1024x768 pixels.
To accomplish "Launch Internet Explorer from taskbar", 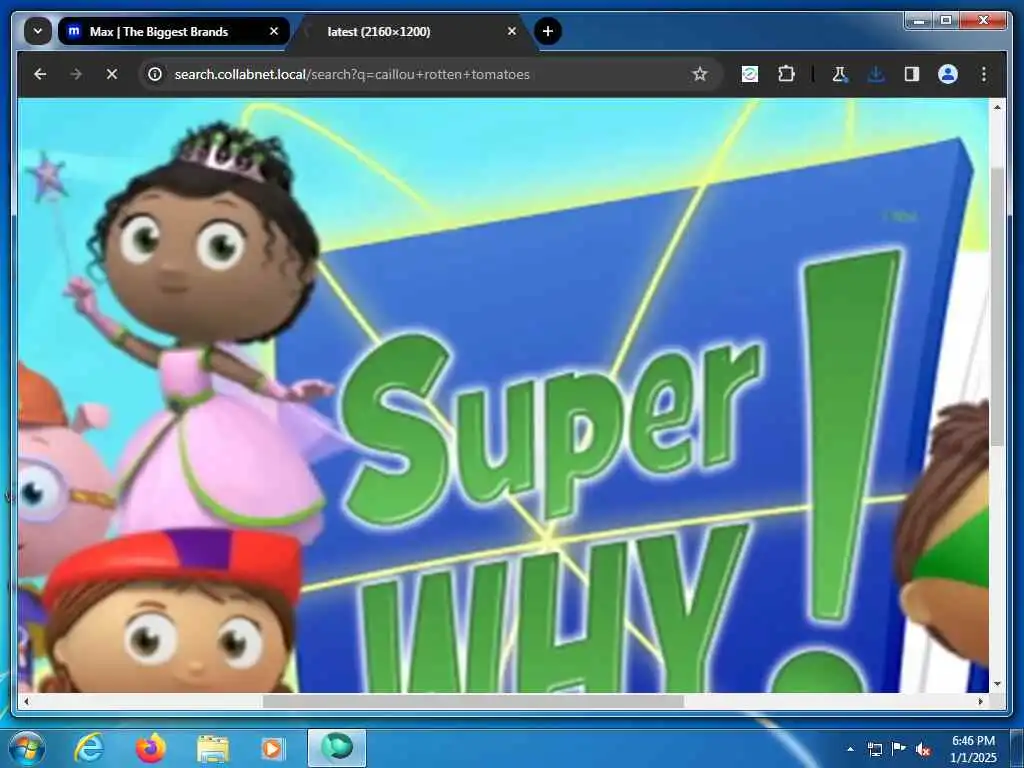I will [x=89, y=748].
